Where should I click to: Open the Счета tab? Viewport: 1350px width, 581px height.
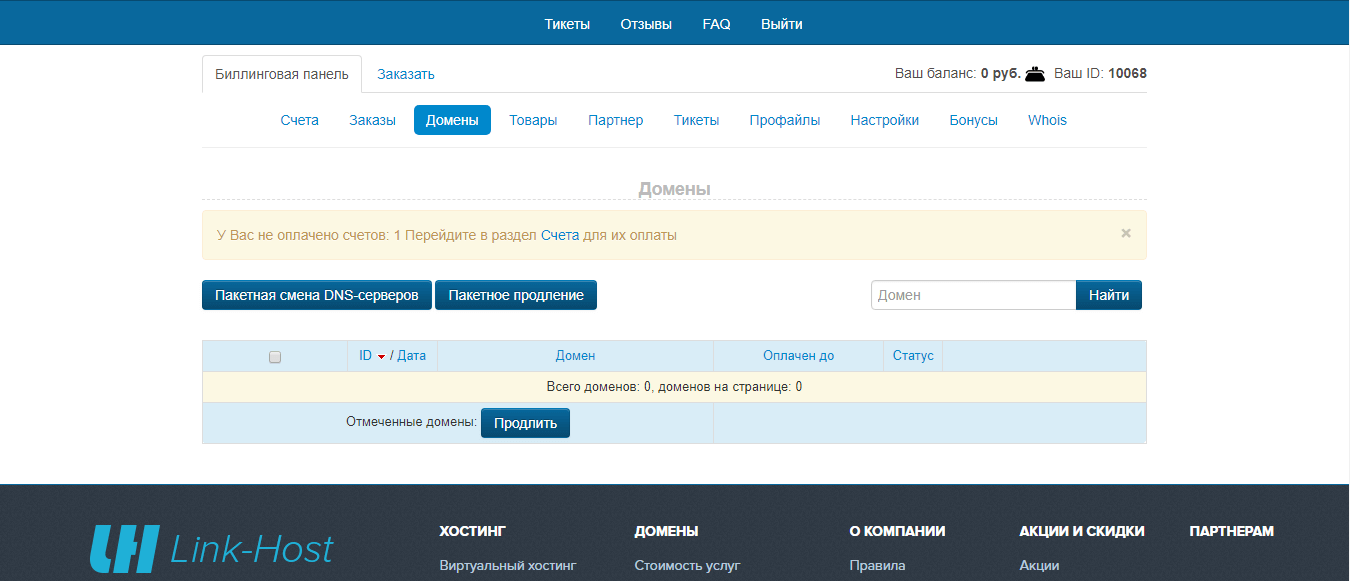[299, 120]
